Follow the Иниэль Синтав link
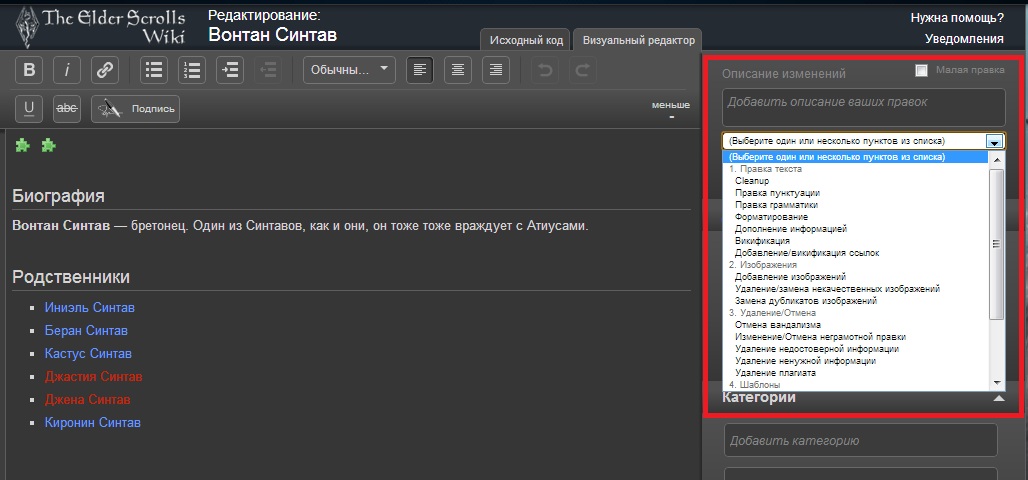The image size is (1028, 480). click(x=90, y=308)
